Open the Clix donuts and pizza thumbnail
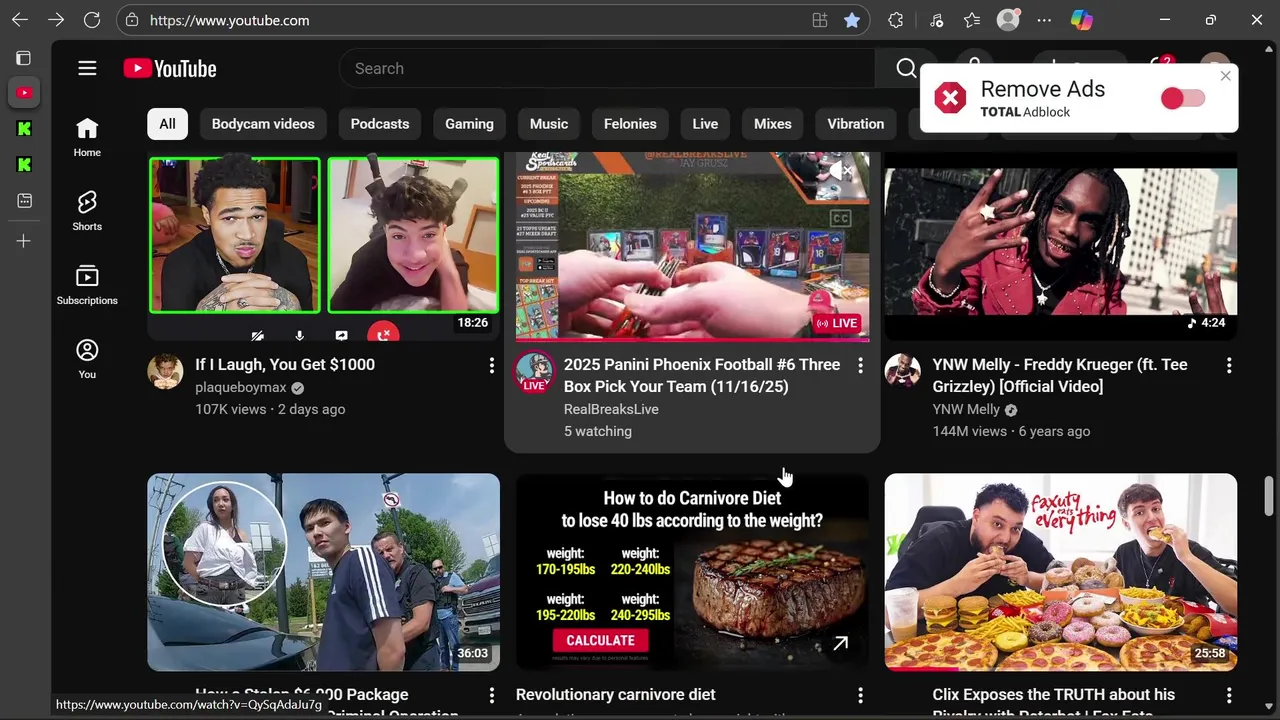This screenshot has height=720, width=1280. click(x=1061, y=572)
